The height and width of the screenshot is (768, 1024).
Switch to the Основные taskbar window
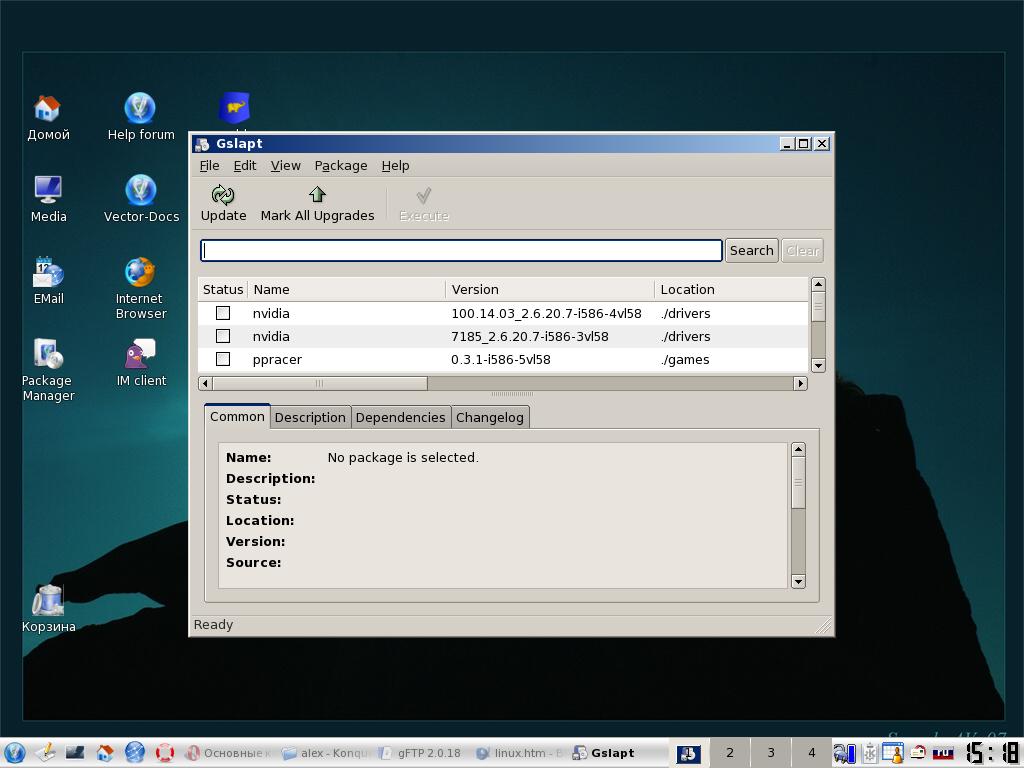pyautogui.click(x=228, y=753)
